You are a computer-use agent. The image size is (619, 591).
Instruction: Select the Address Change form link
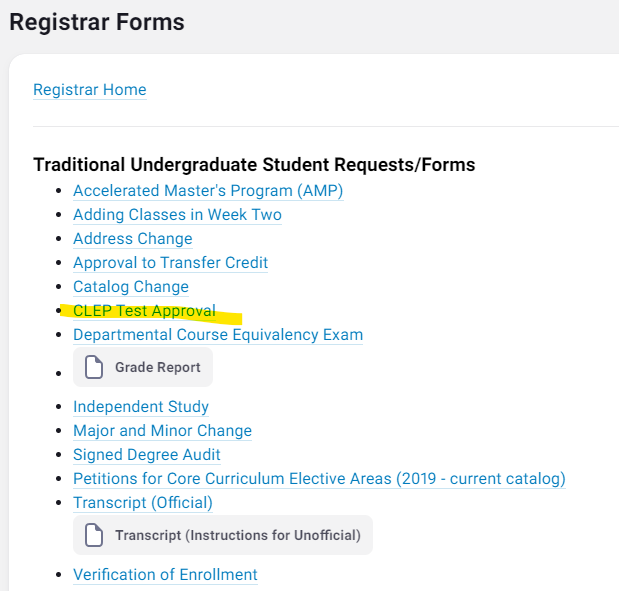tap(133, 239)
